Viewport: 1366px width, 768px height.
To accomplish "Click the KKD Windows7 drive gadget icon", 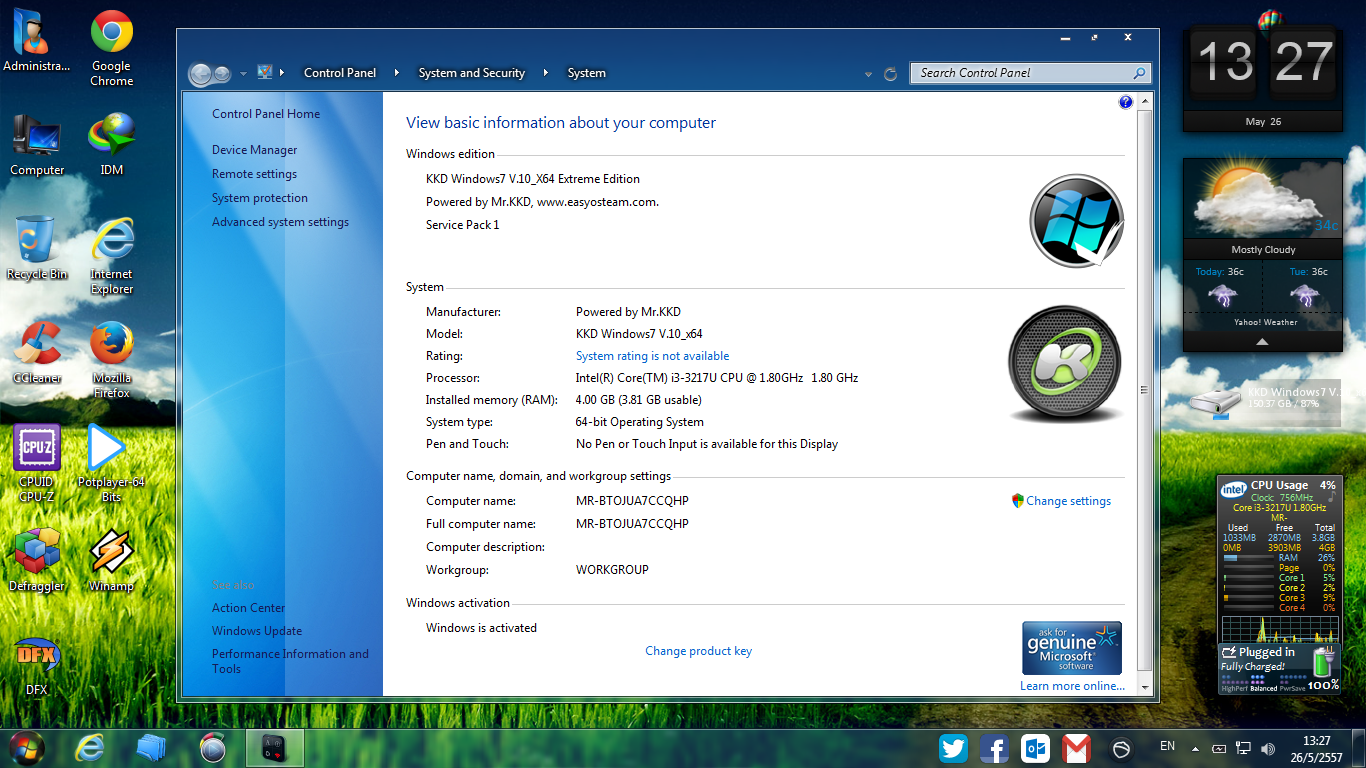I will (x=1216, y=402).
